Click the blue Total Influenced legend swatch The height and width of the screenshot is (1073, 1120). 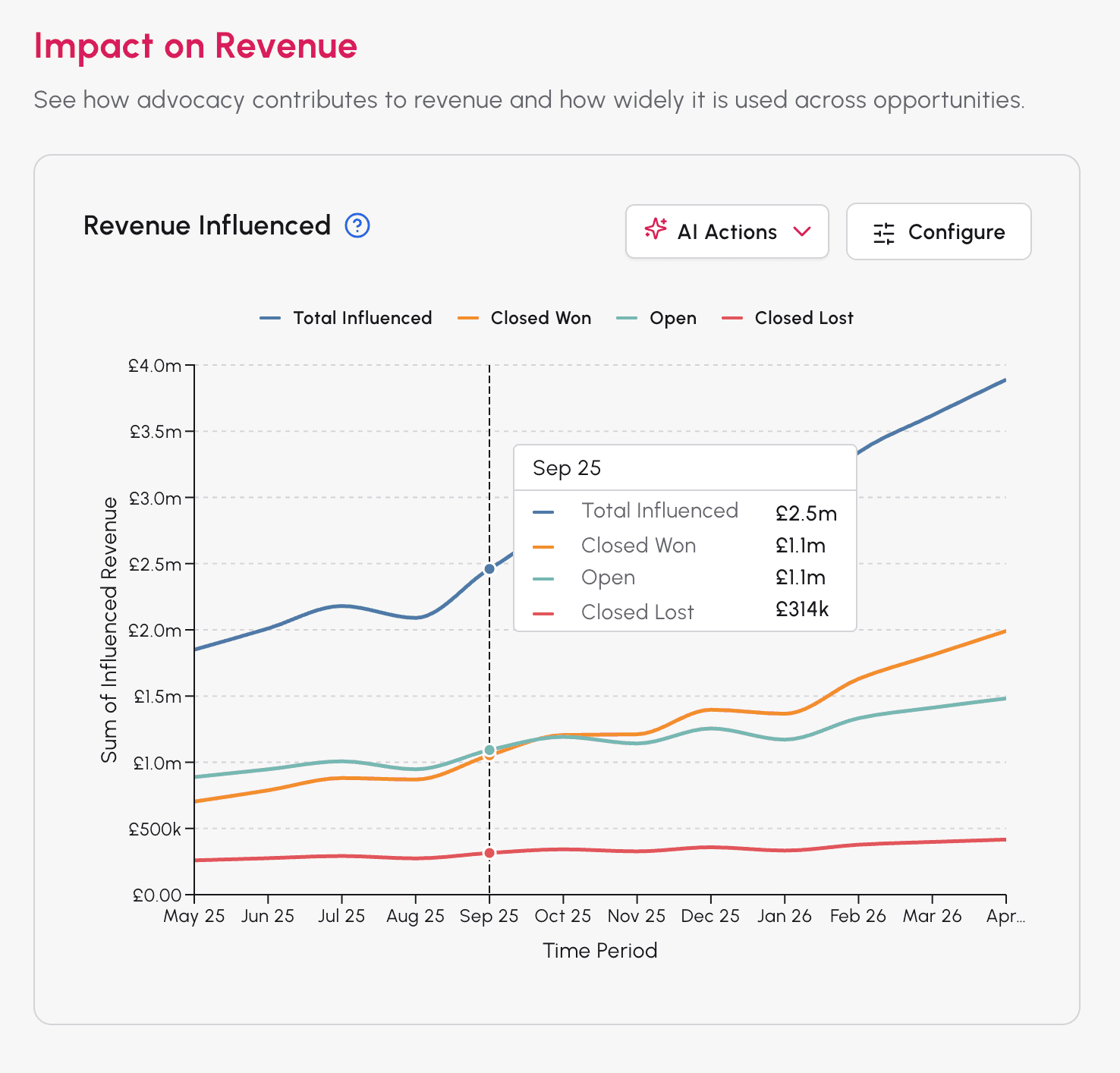(270, 318)
